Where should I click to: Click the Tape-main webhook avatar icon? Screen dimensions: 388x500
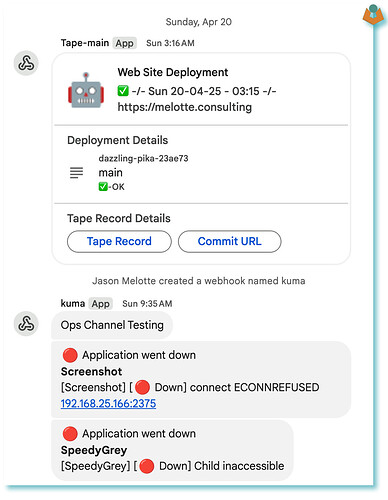[x=26, y=63]
